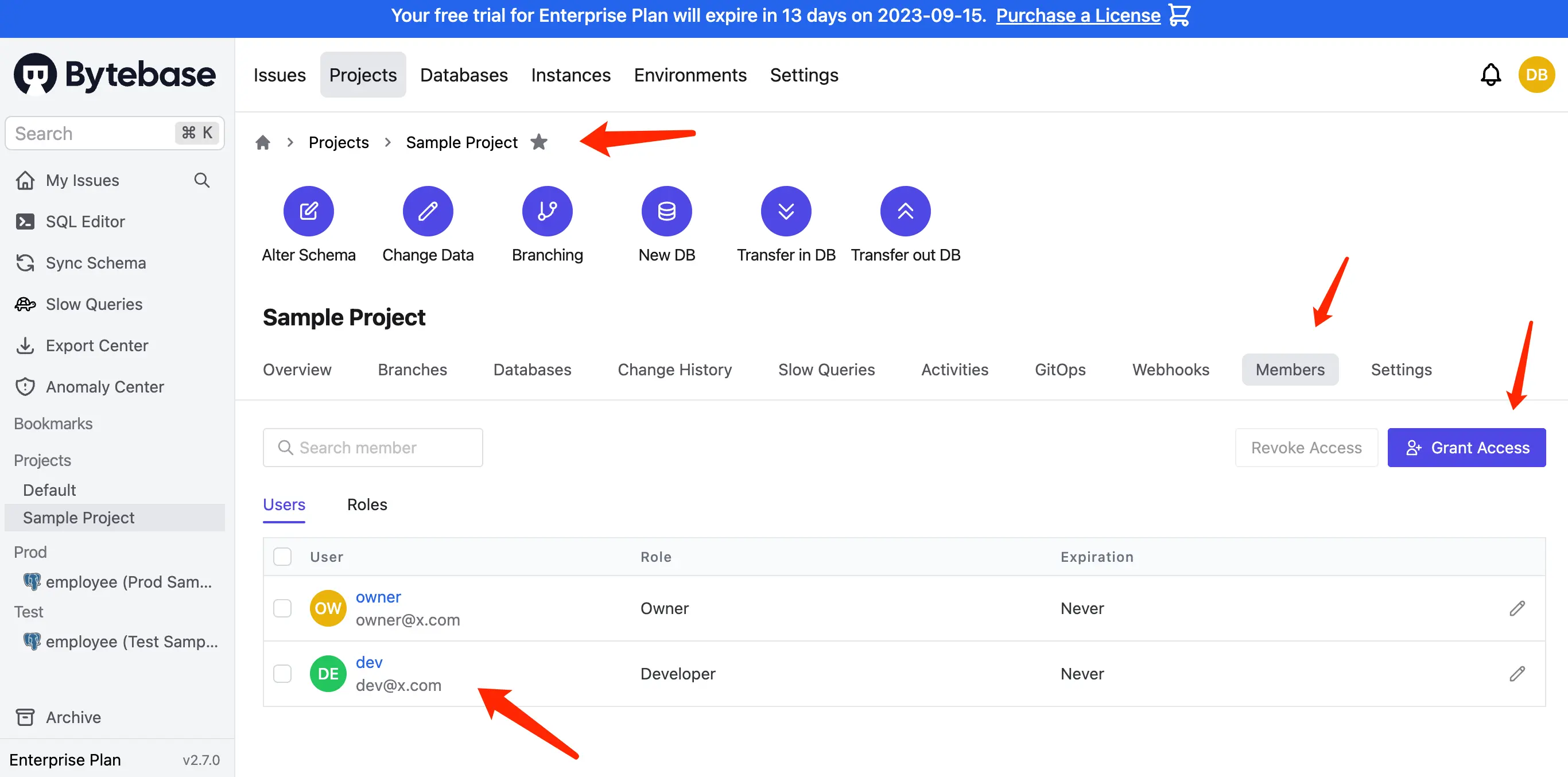Image resolution: width=1568 pixels, height=777 pixels.
Task: Click the My Issues search magnifier
Action: 201,180
